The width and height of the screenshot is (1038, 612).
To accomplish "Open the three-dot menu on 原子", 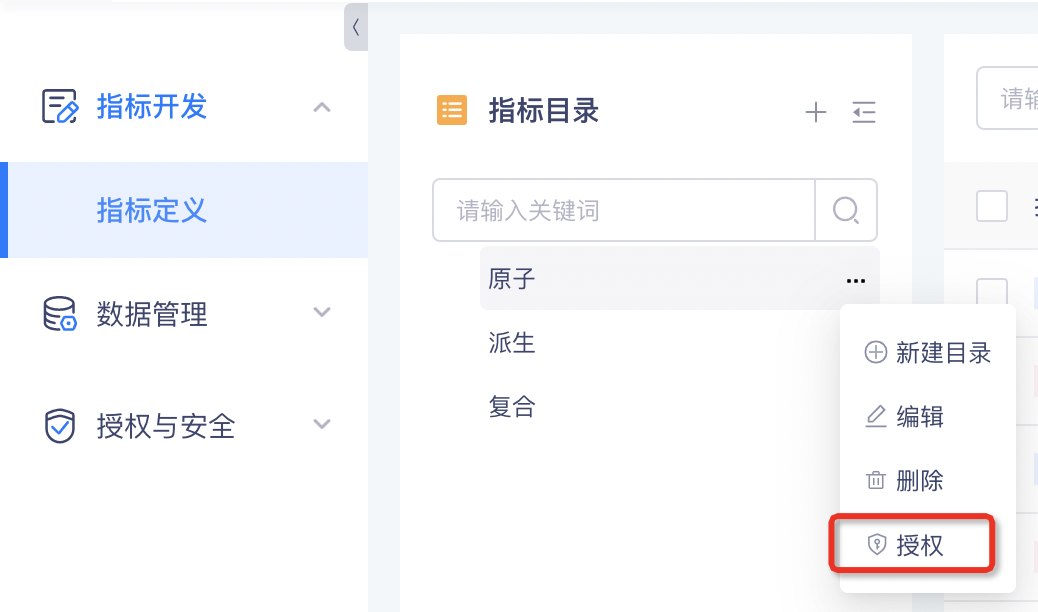I will point(855,281).
